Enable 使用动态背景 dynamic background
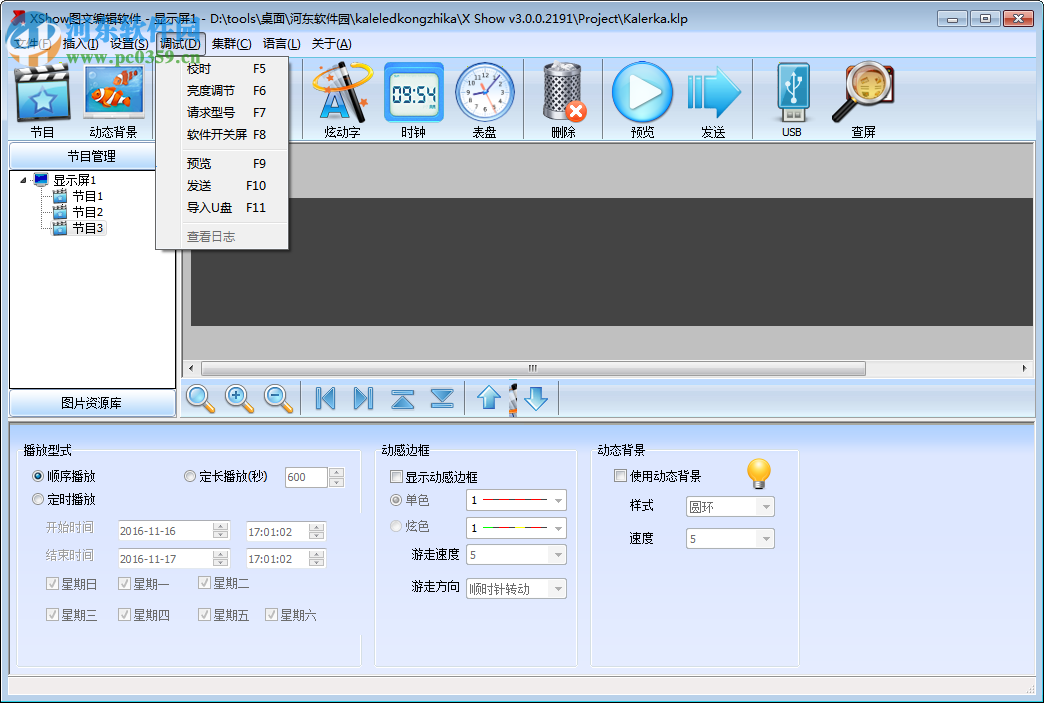Image resolution: width=1044 pixels, height=703 pixels. tap(619, 475)
